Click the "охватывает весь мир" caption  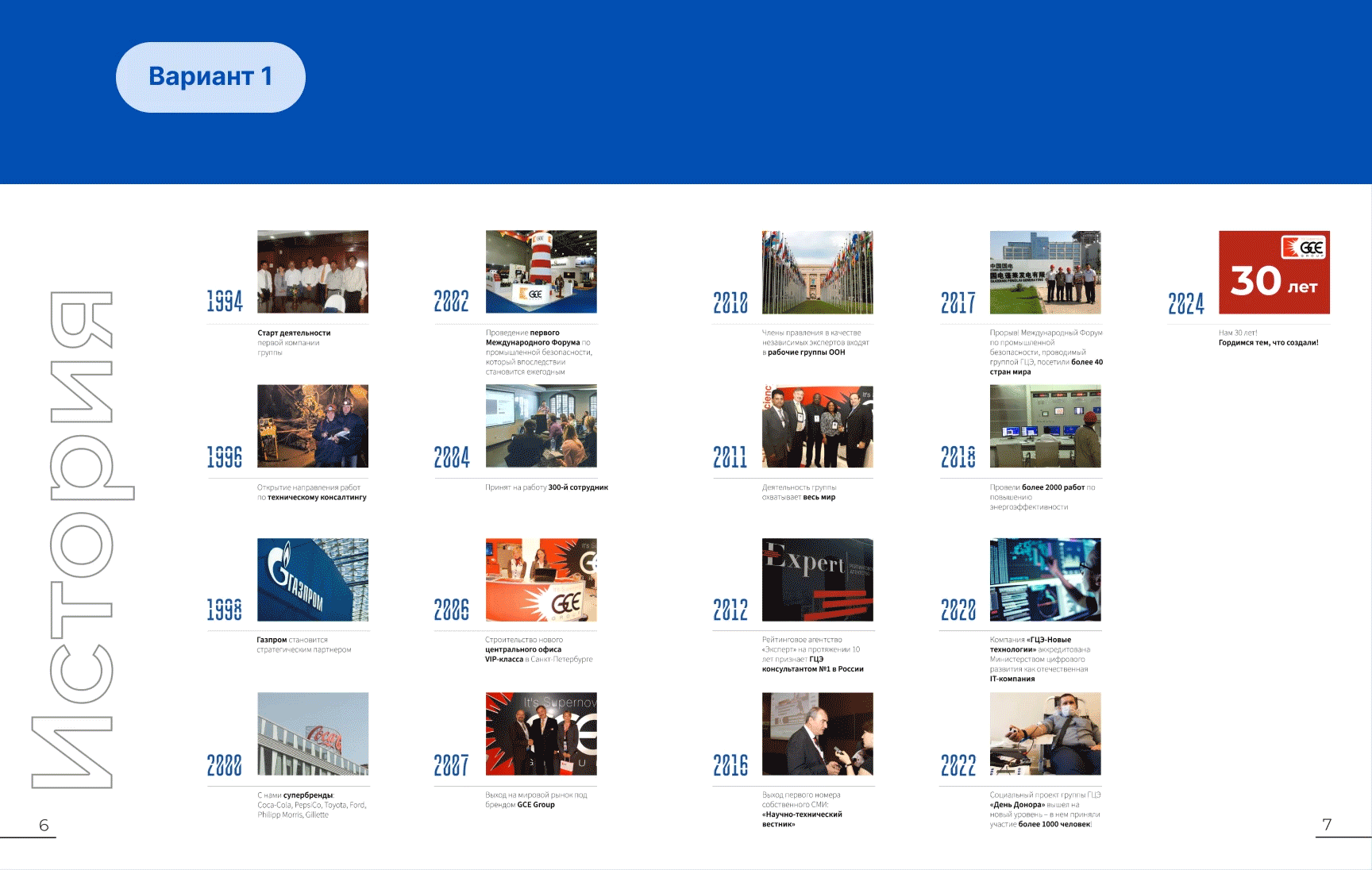click(x=799, y=493)
